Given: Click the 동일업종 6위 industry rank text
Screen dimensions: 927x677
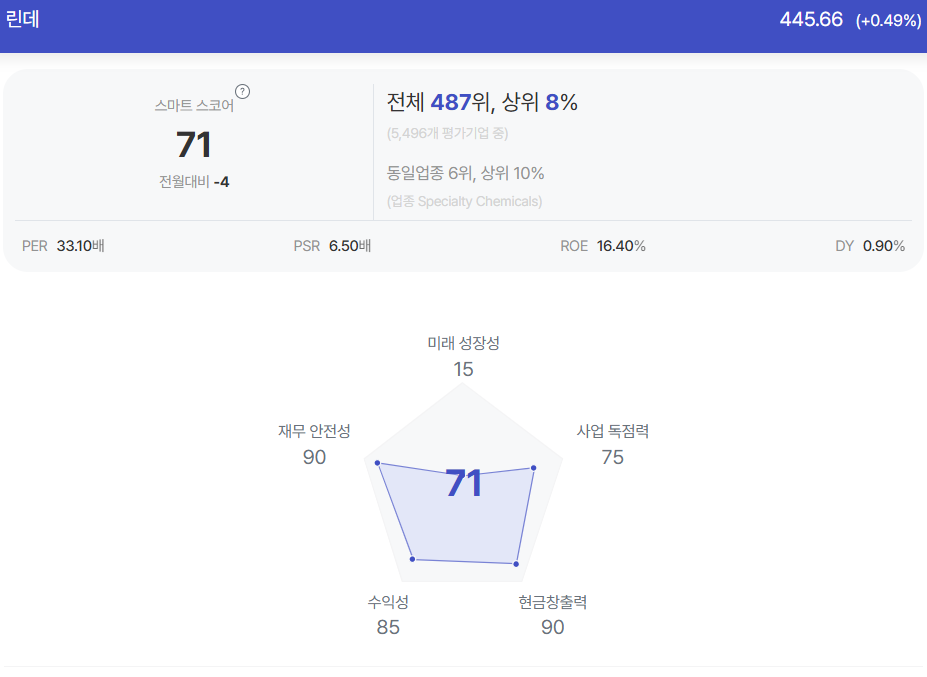Looking at the screenshot, I should click(430, 173).
